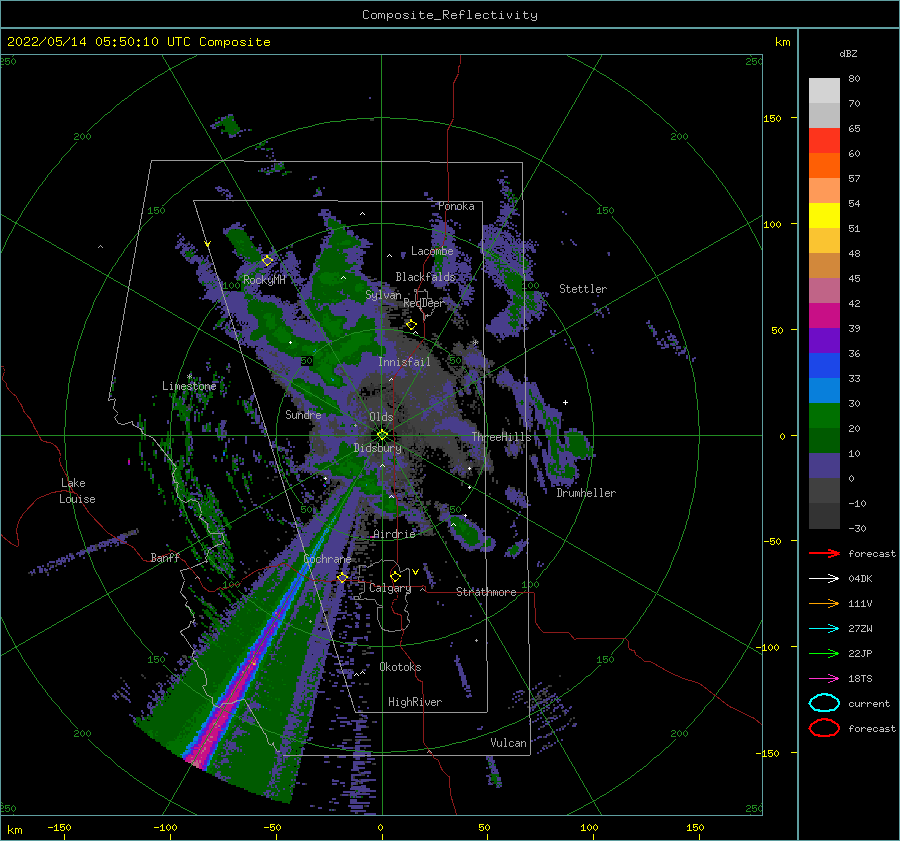900x841 pixels.
Task: Click the Strathmore label
Action: pyautogui.click(x=486, y=592)
